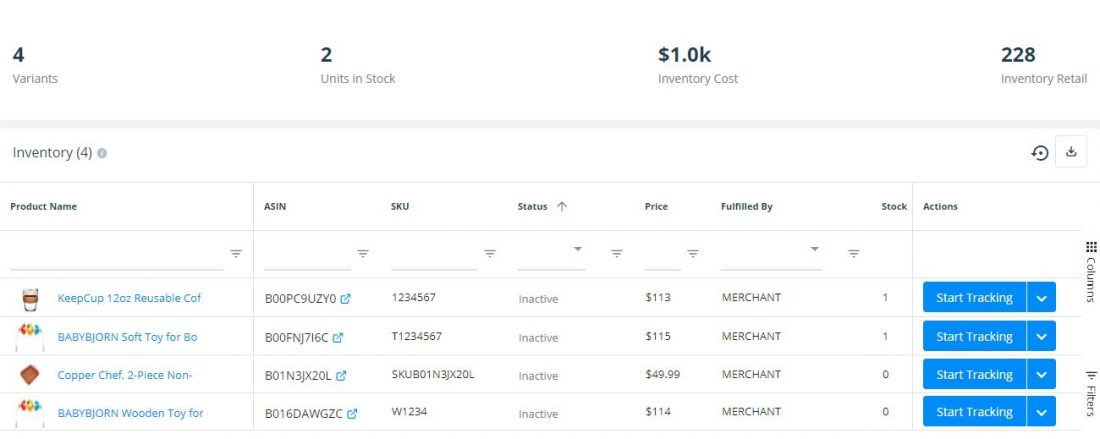Open the Status filter dropdown
The width and height of the screenshot is (1100, 439).
point(578,249)
